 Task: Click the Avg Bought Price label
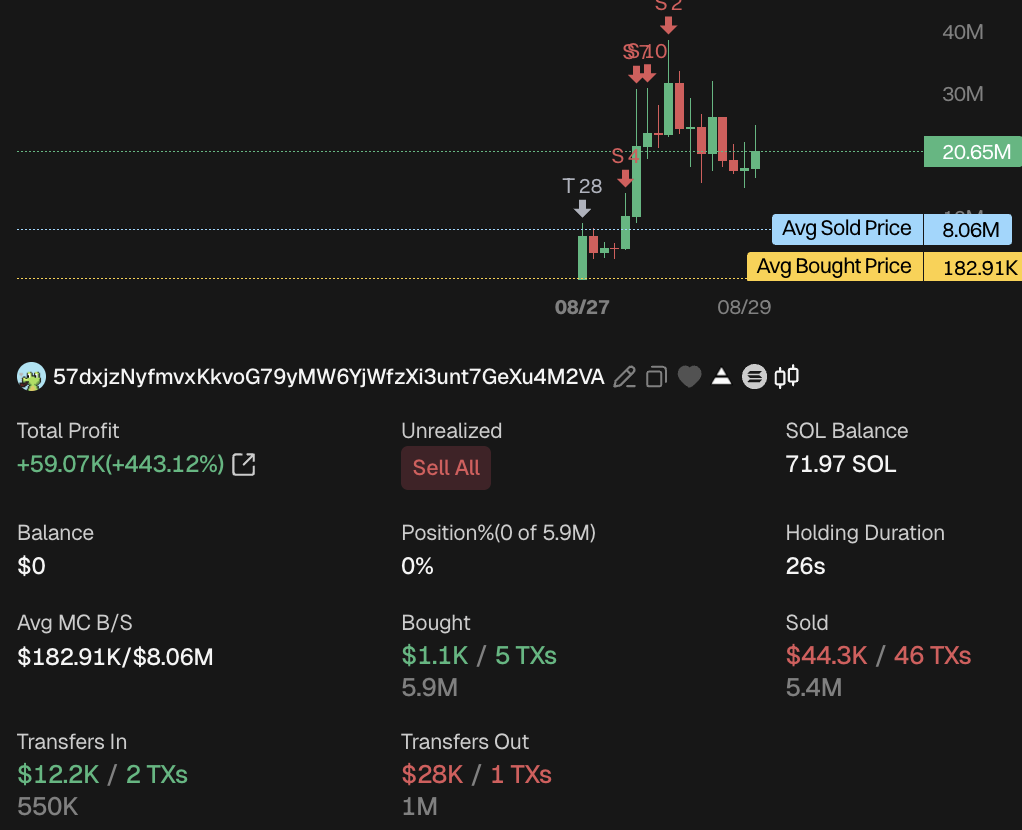834,267
